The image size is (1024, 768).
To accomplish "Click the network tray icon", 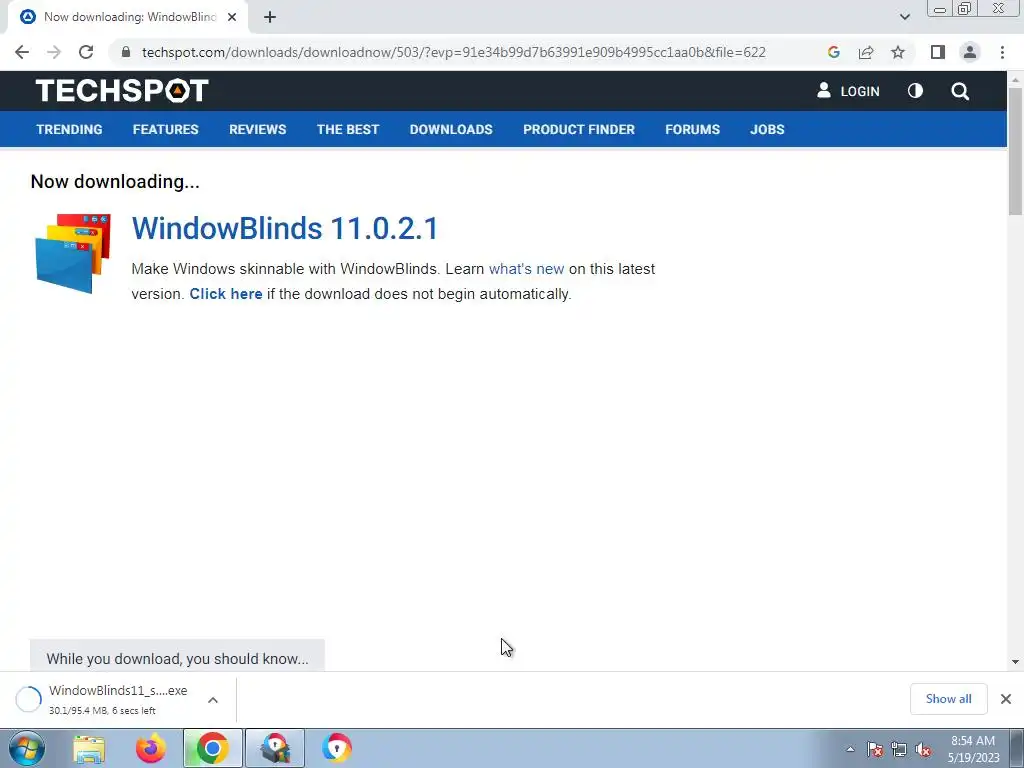I will (899, 749).
